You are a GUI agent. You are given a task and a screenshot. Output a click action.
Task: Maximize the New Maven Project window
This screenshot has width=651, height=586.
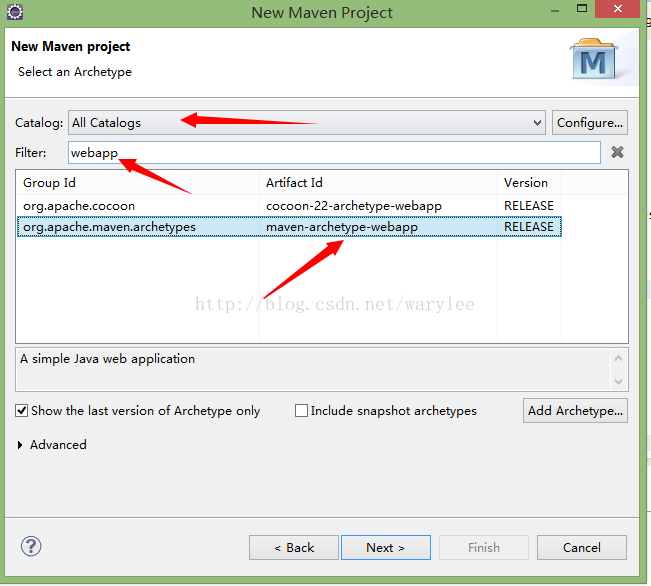582,9
